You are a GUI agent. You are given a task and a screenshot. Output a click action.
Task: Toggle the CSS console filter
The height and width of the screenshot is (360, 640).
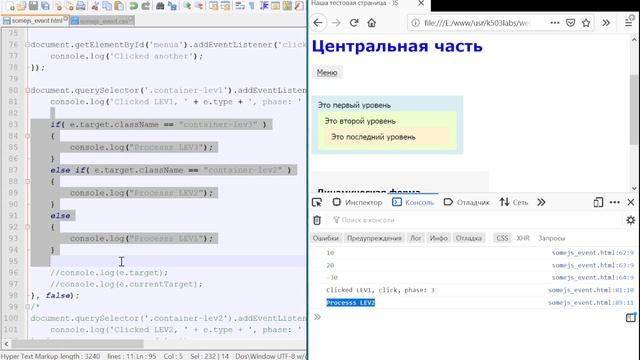502,238
